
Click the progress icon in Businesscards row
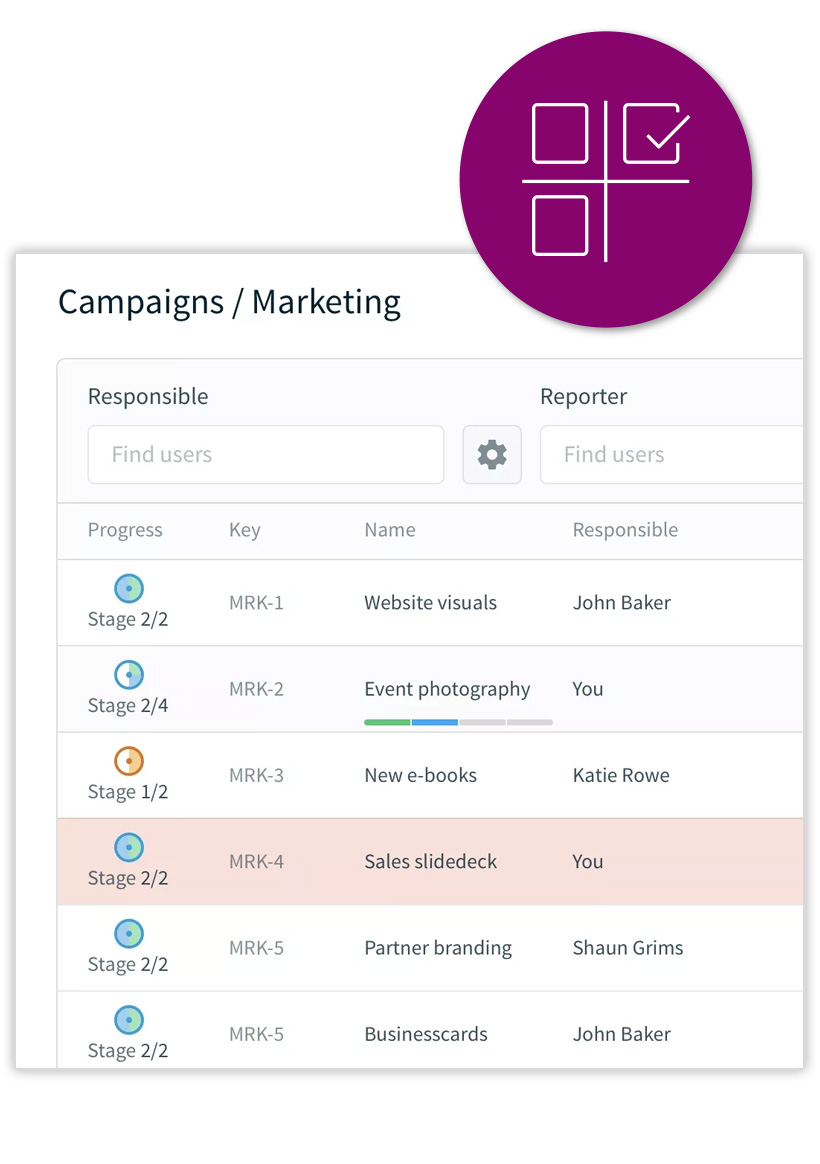pos(129,1020)
